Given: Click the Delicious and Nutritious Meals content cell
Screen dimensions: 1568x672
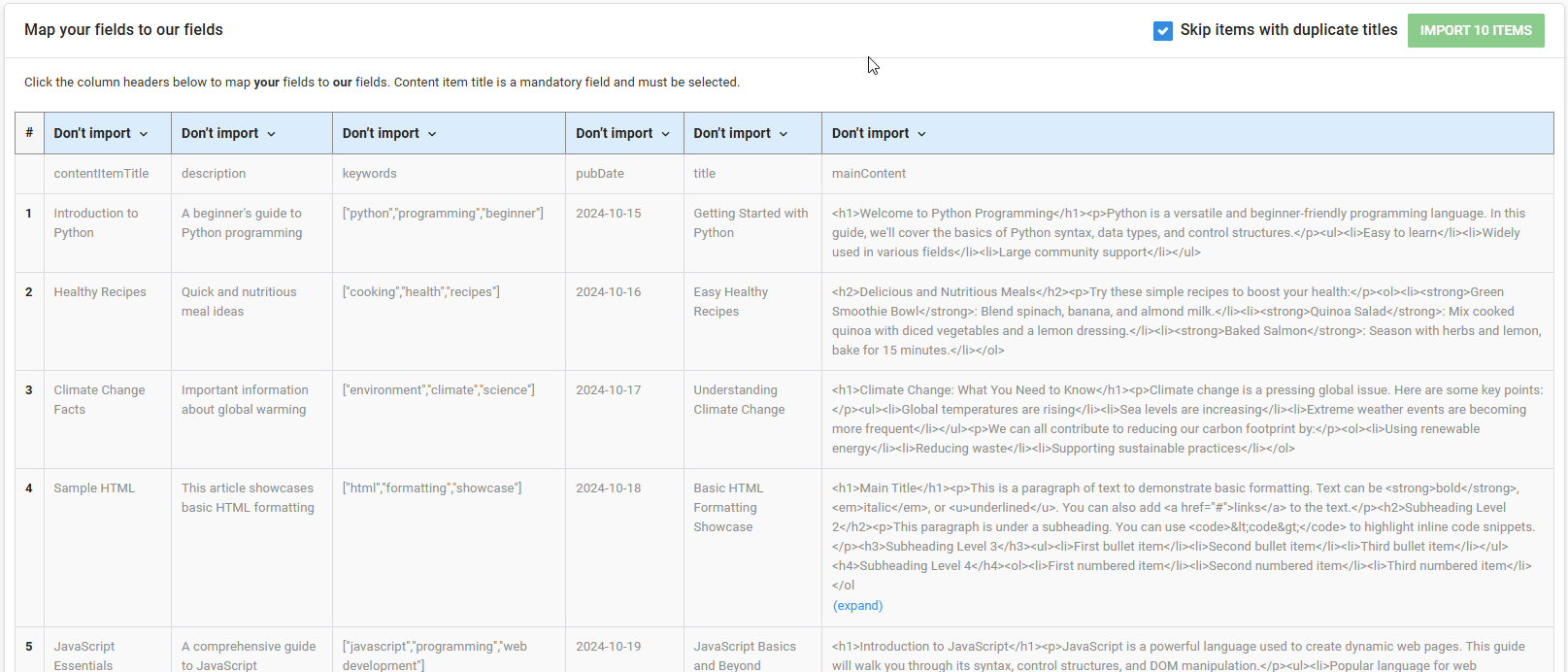Looking at the screenshot, I should 1187,321.
